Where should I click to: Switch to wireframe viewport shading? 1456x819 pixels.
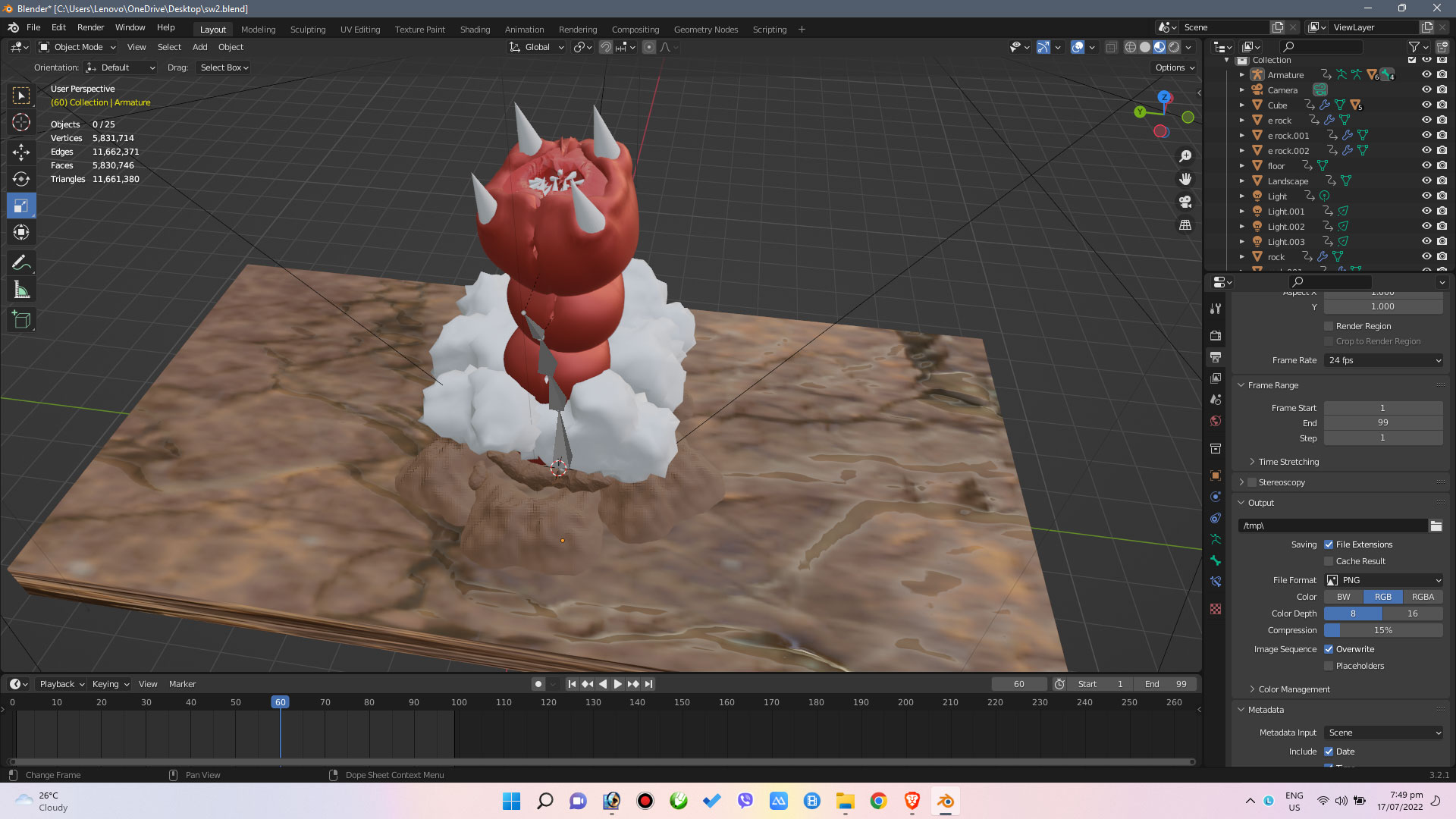[1130, 47]
